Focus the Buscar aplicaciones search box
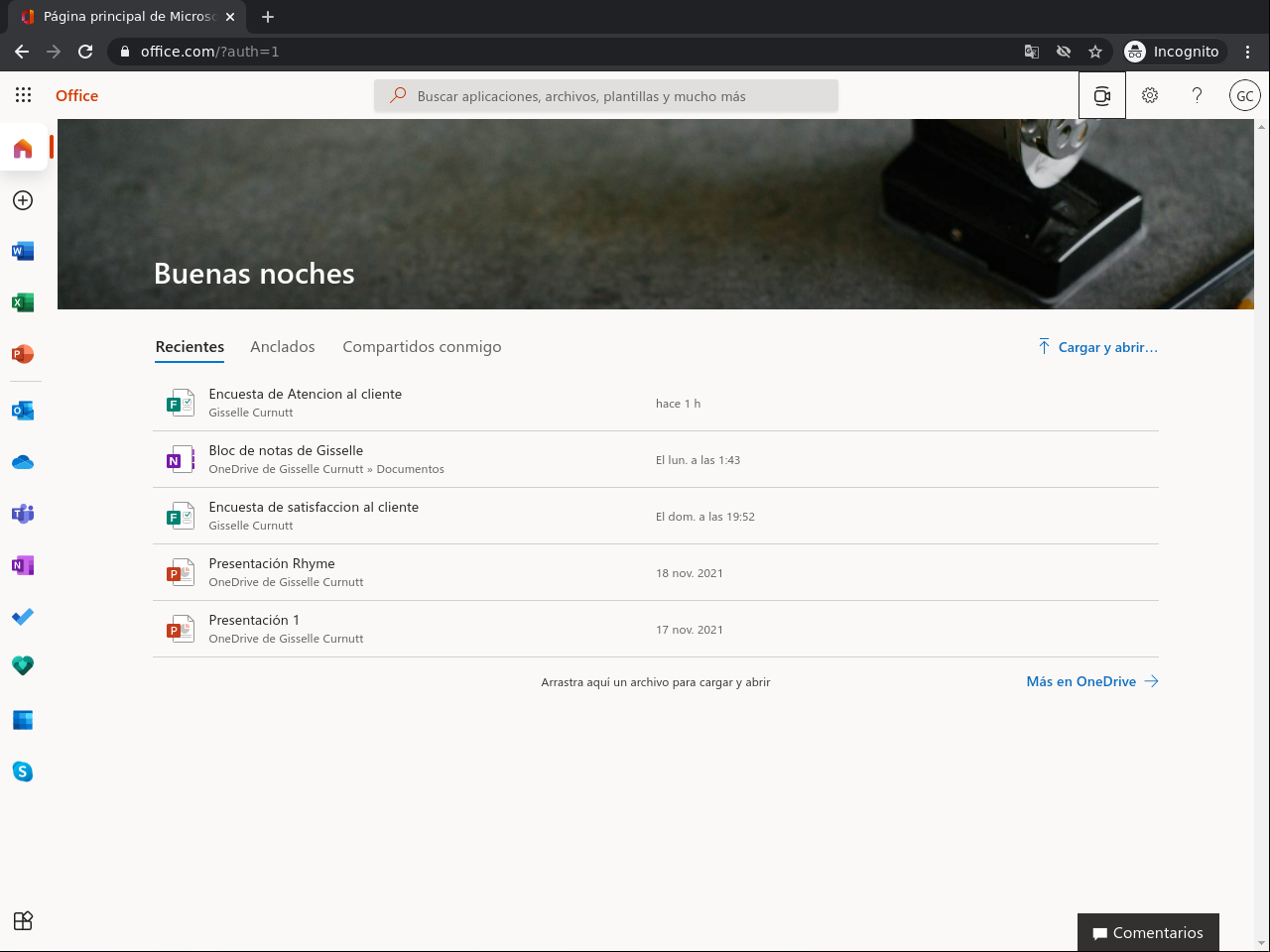This screenshot has height=952, width=1270. click(x=606, y=96)
